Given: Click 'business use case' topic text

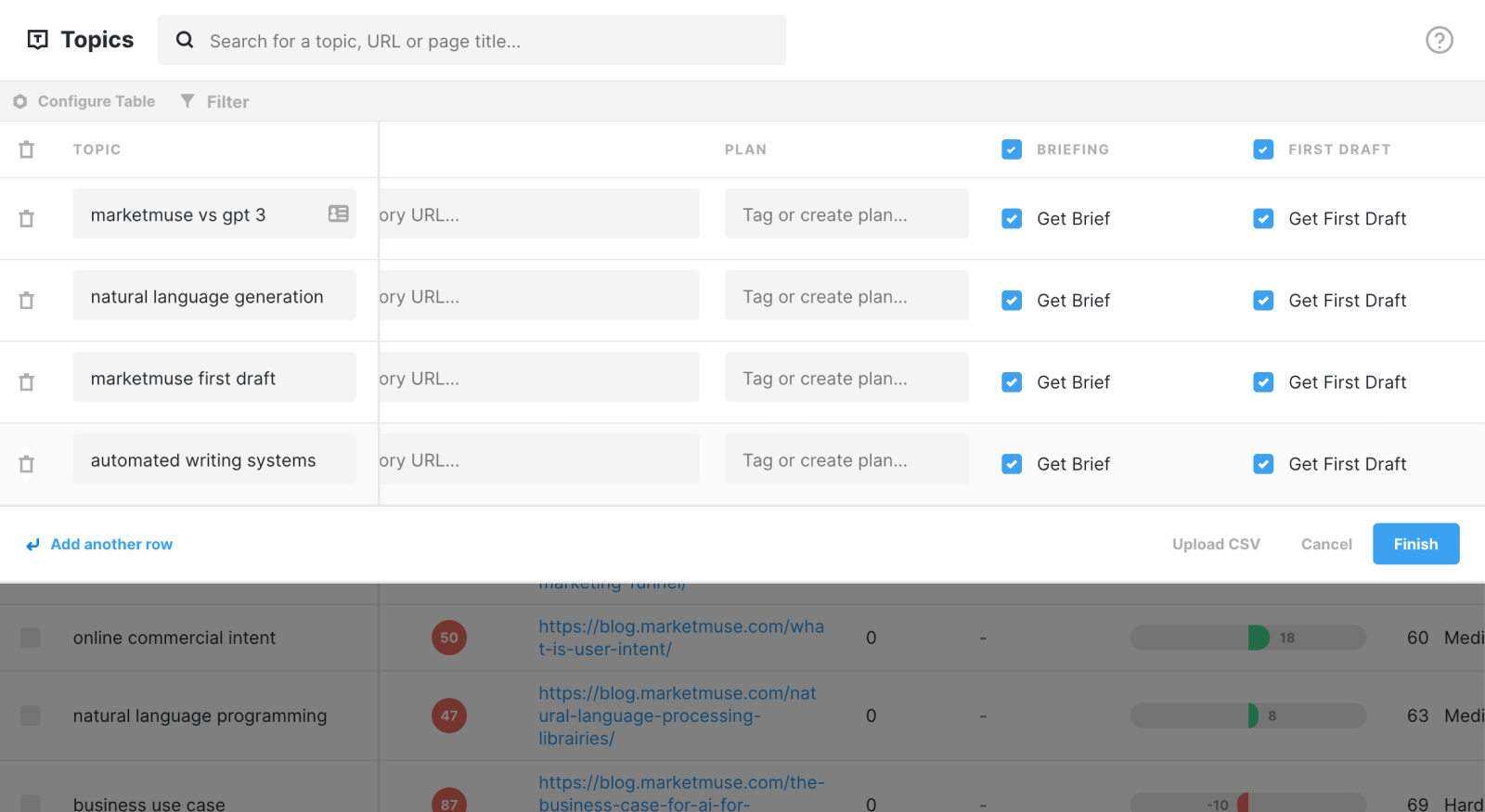Looking at the screenshot, I should (x=149, y=804).
